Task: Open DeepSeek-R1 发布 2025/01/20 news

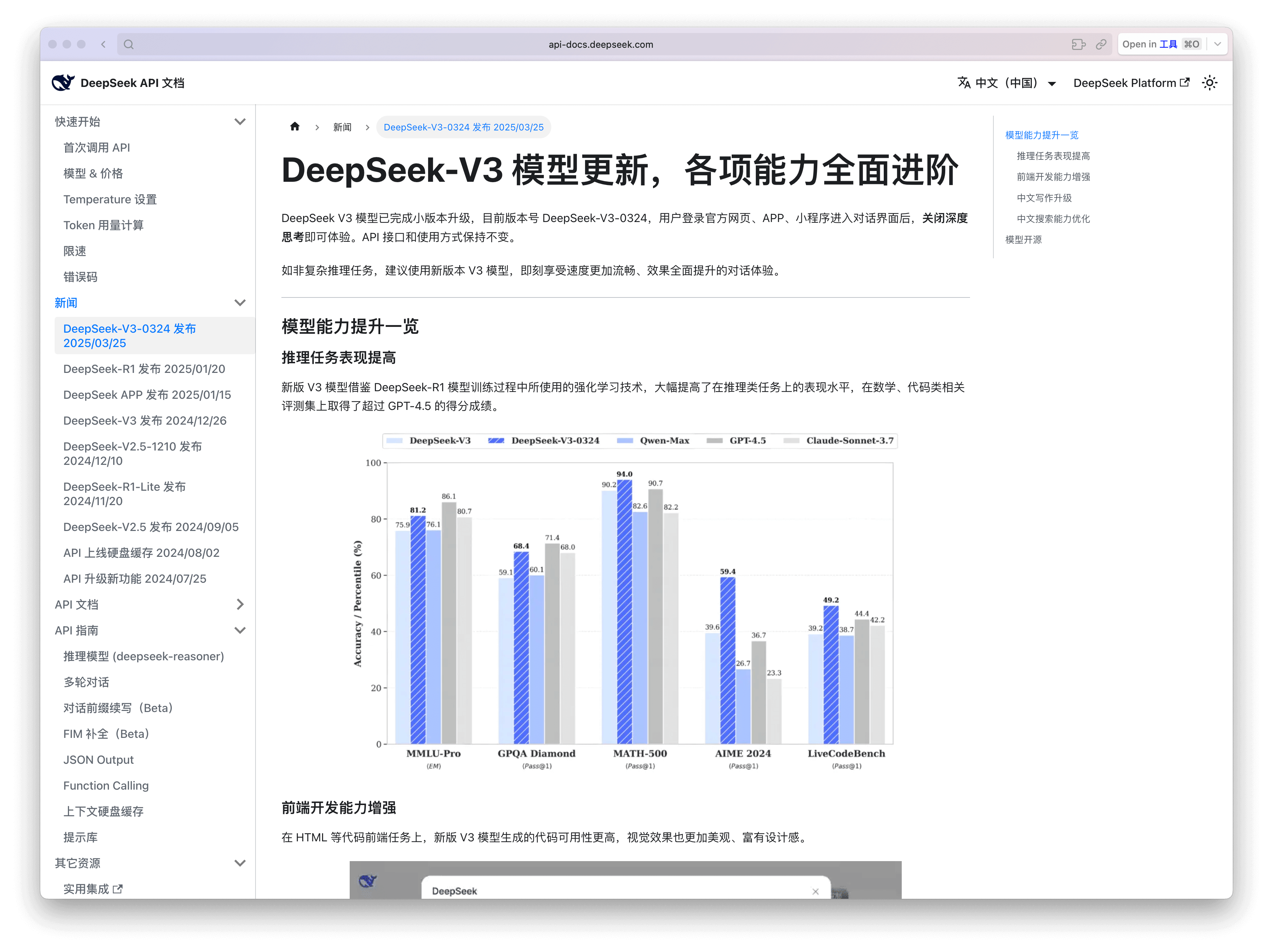Action: tap(144, 369)
